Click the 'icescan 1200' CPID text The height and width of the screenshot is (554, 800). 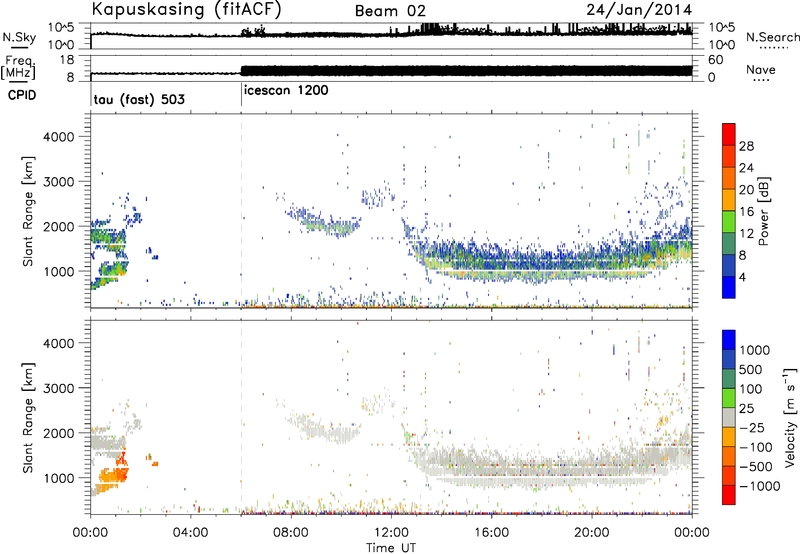[286, 90]
